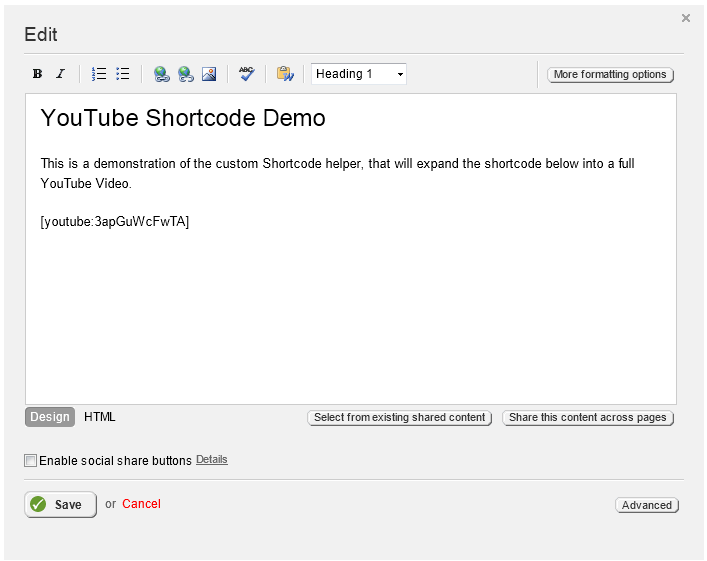Cancel editing via the Cancel link

click(141, 504)
